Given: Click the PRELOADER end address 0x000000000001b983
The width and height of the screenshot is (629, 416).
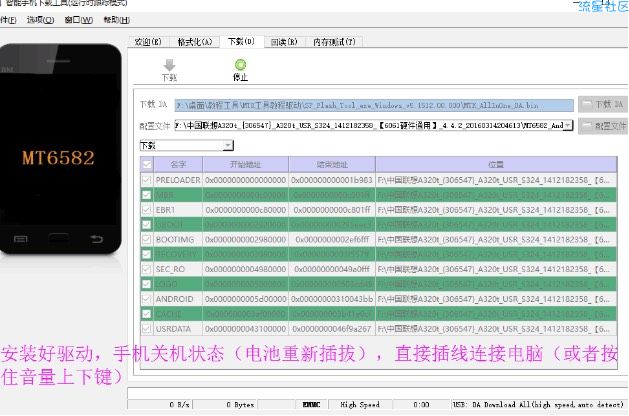Looking at the screenshot, I should click(332, 180).
